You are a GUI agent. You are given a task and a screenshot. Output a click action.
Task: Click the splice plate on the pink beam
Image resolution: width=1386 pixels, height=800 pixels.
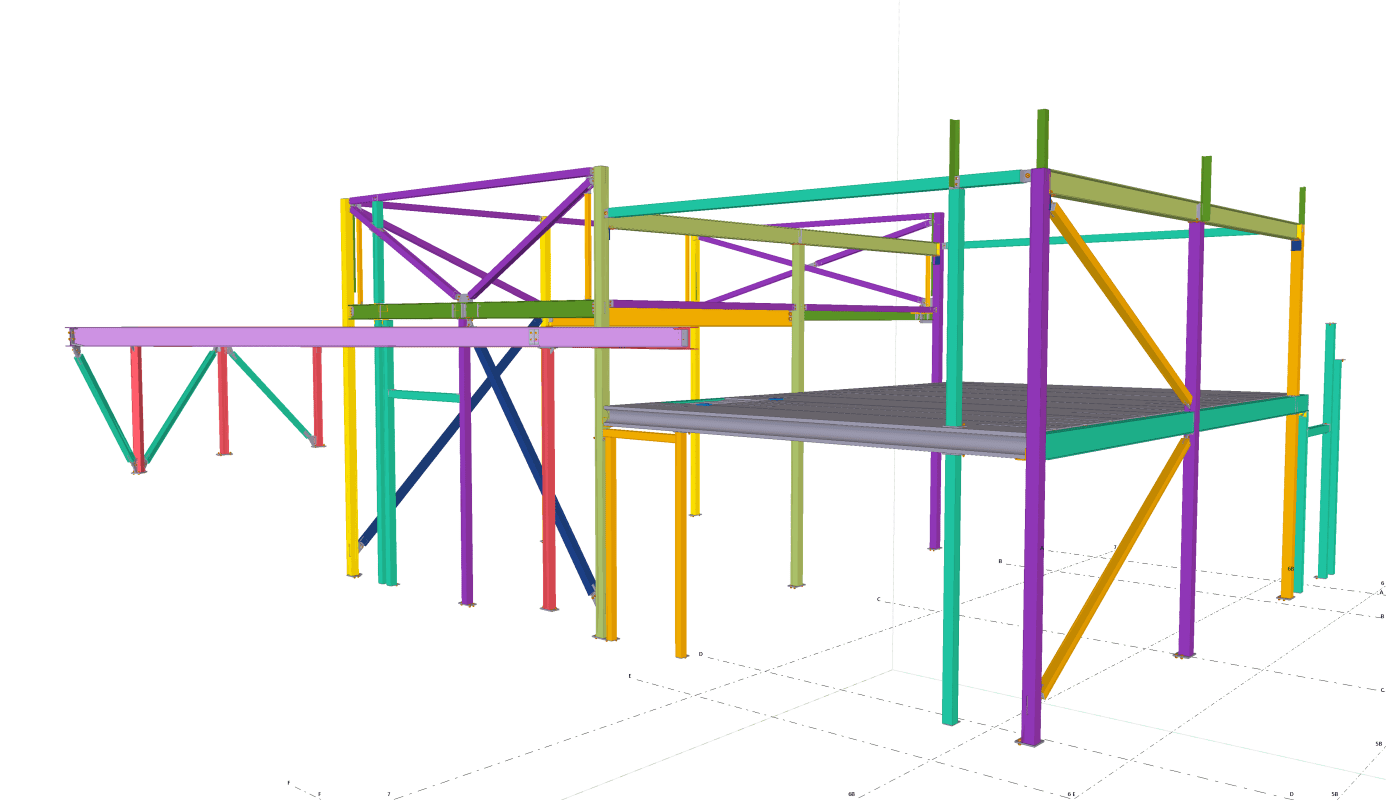[x=535, y=338]
